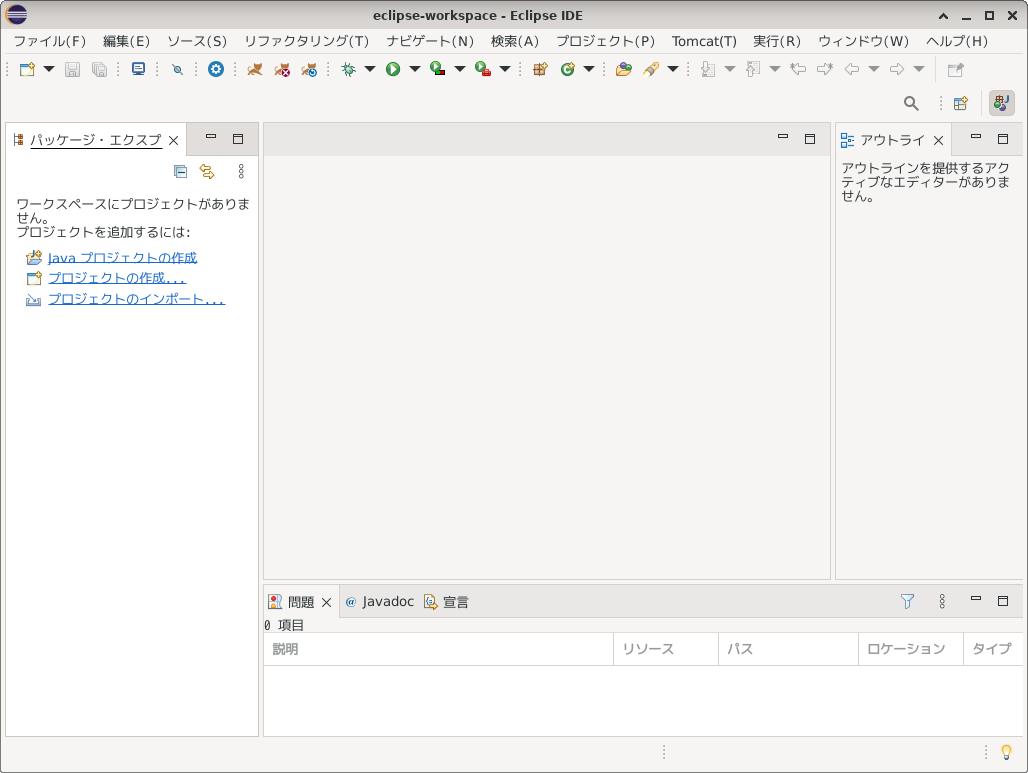Click the ロケーション column header
This screenshot has width=1028, height=773.
tap(911, 649)
